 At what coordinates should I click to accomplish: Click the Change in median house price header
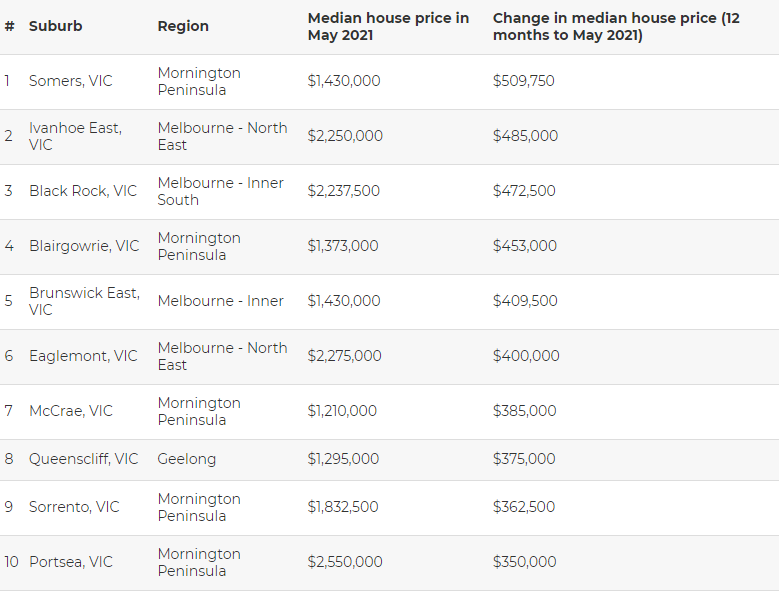point(616,26)
